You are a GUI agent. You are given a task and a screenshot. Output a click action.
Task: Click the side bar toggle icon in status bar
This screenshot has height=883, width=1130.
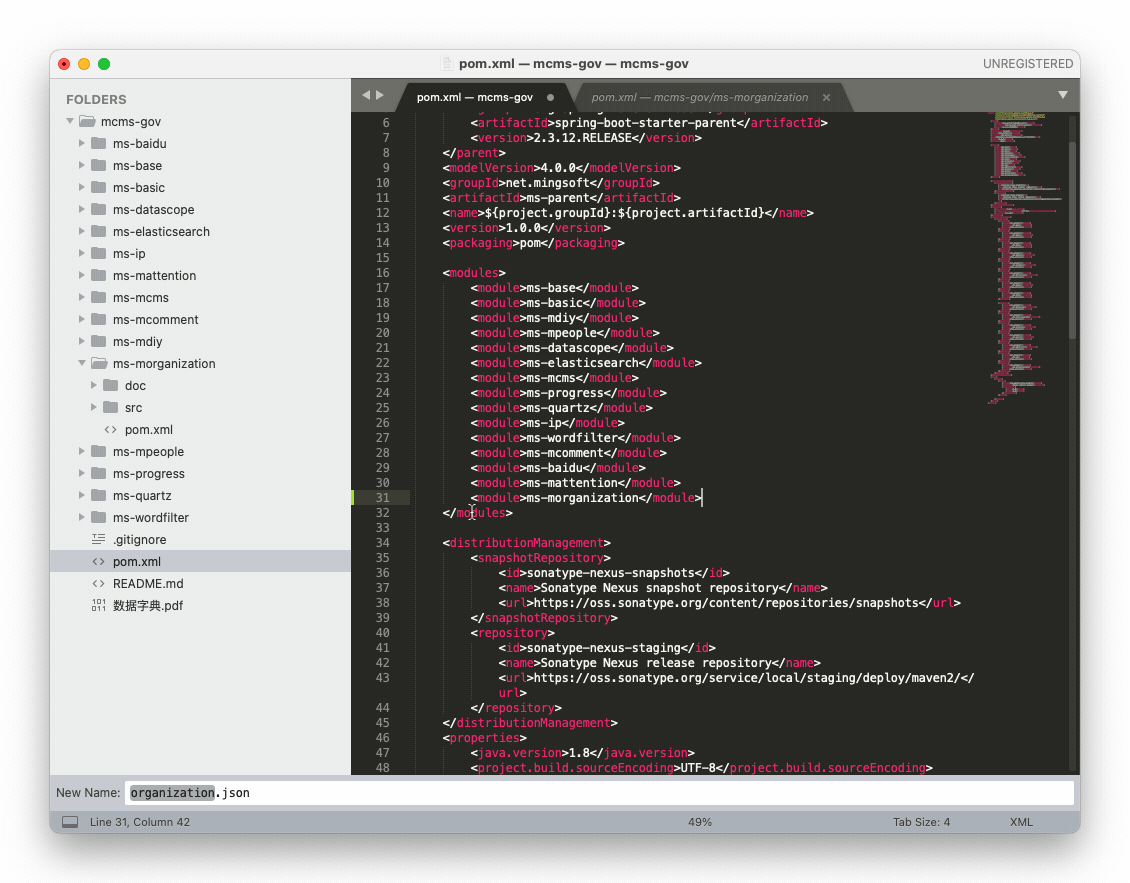coord(70,822)
